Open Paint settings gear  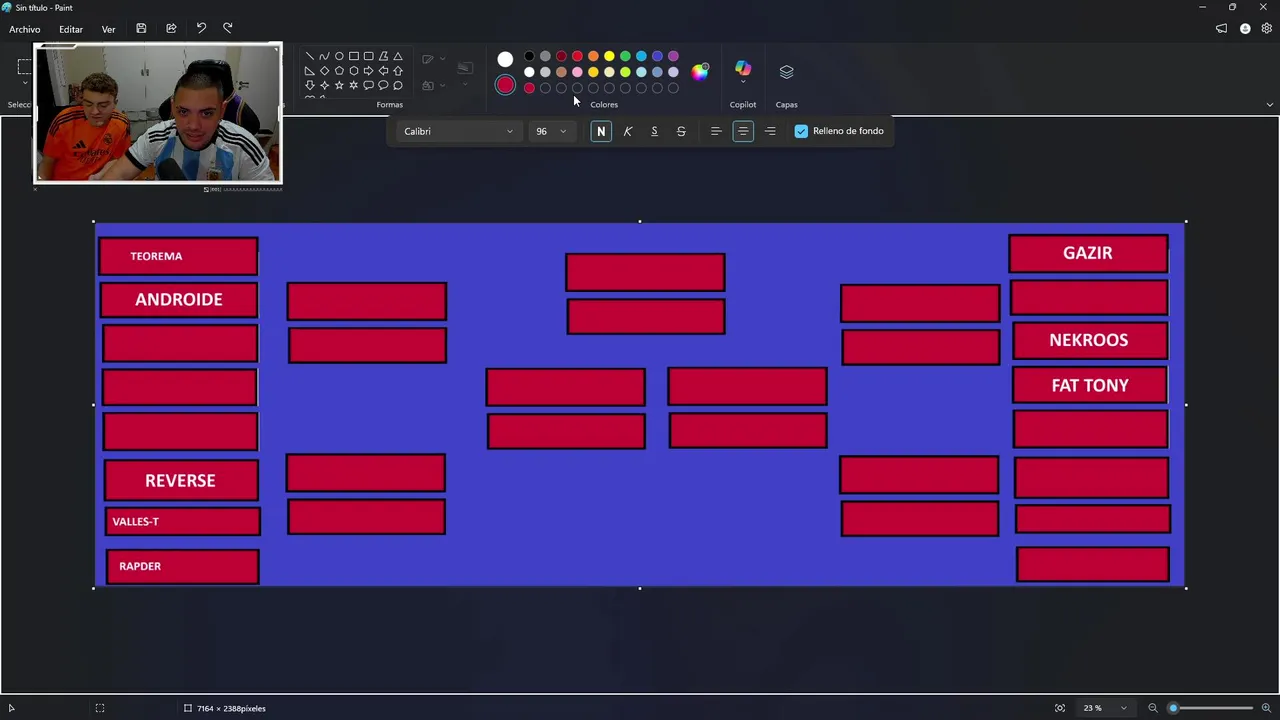coord(1267,29)
